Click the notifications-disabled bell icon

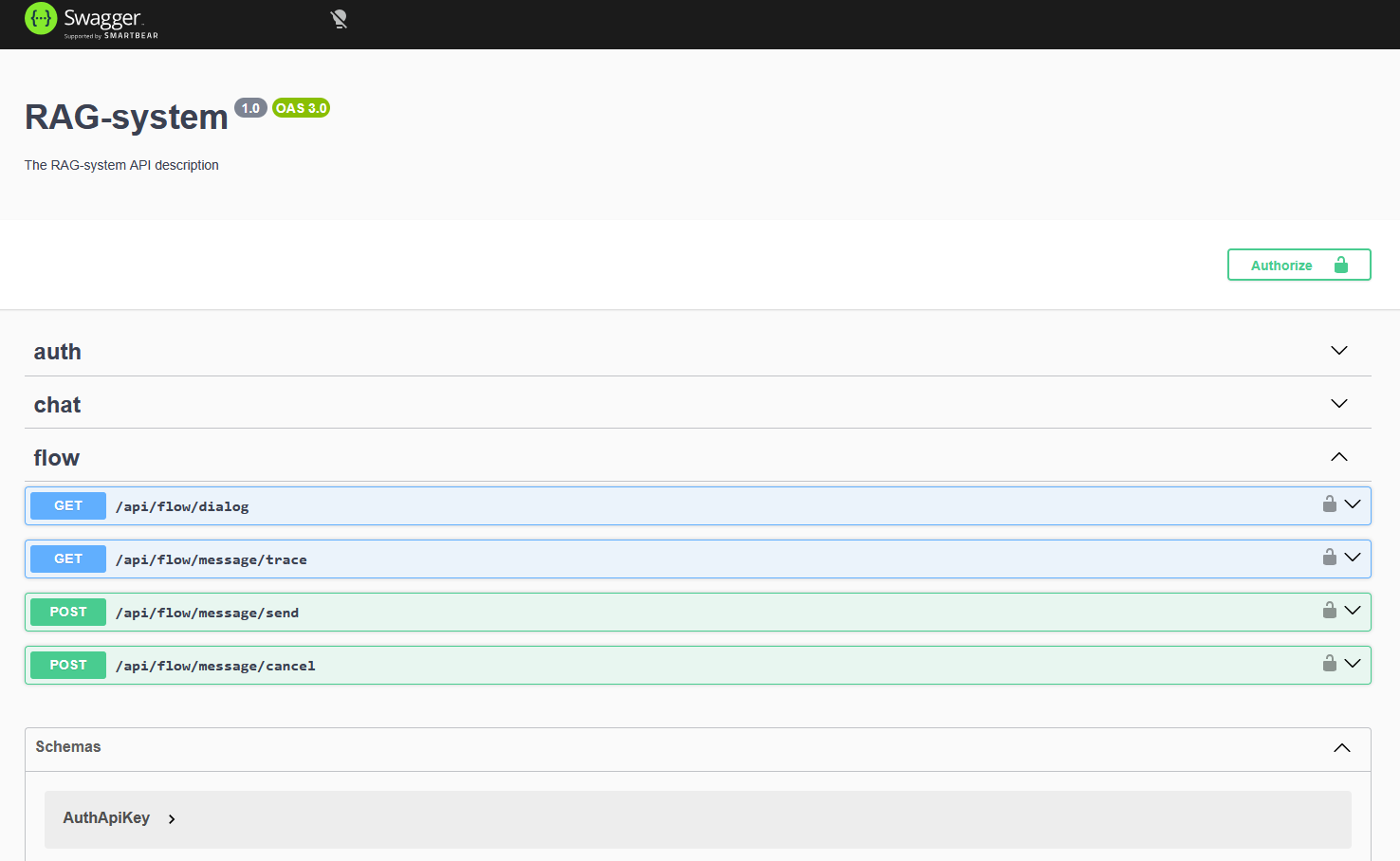pos(339,18)
